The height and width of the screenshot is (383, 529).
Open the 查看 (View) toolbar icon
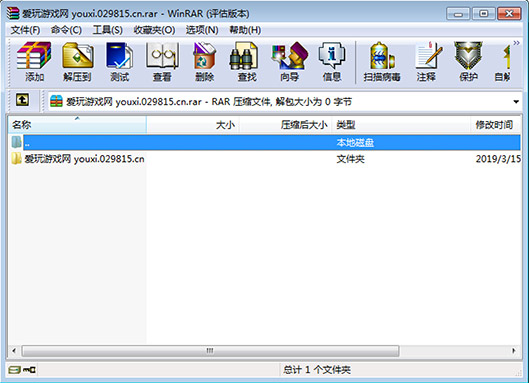click(x=162, y=61)
